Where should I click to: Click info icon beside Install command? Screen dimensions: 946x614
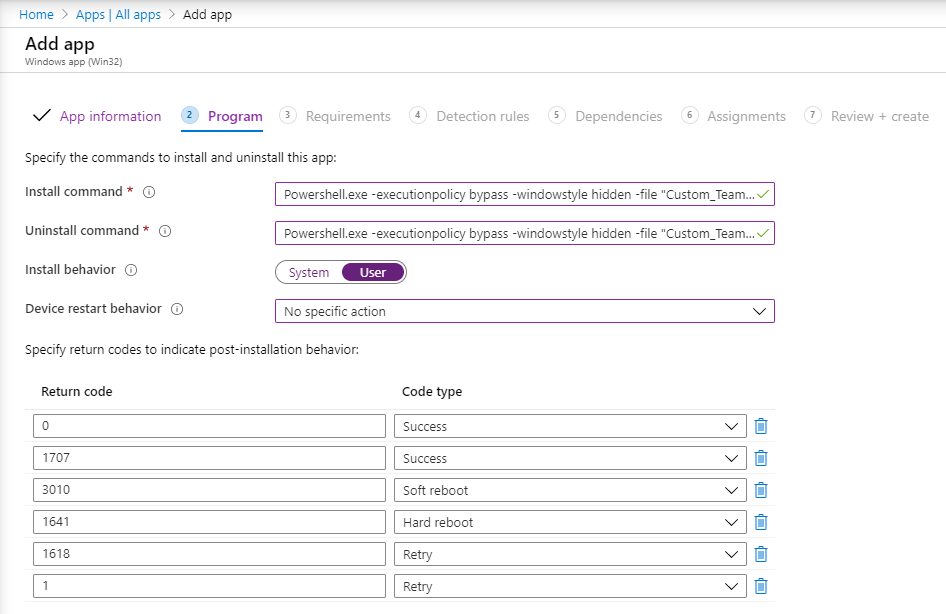pyautogui.click(x=150, y=192)
